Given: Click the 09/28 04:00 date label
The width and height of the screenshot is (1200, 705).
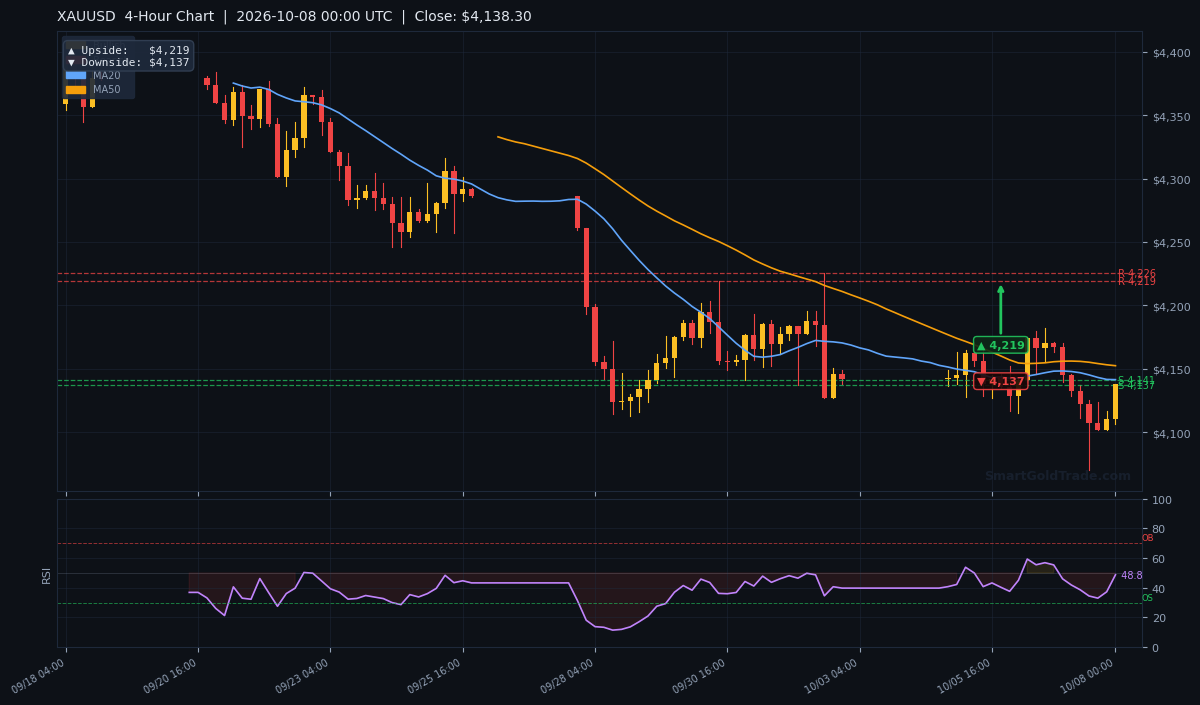Looking at the screenshot, I should pyautogui.click(x=568, y=676).
